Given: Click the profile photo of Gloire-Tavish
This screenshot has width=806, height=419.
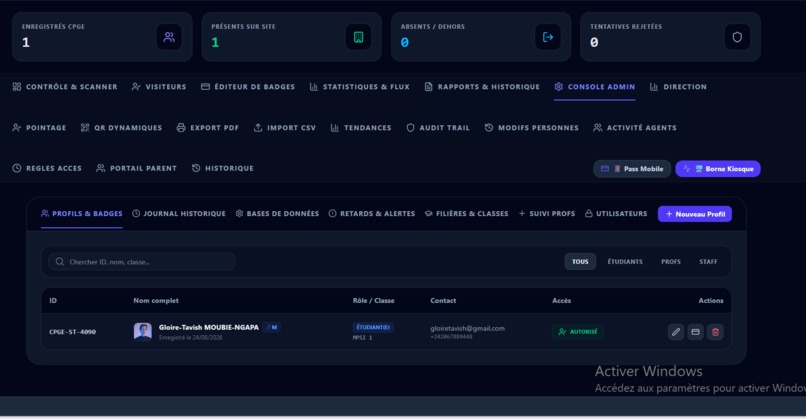Looking at the screenshot, I should [x=143, y=332].
